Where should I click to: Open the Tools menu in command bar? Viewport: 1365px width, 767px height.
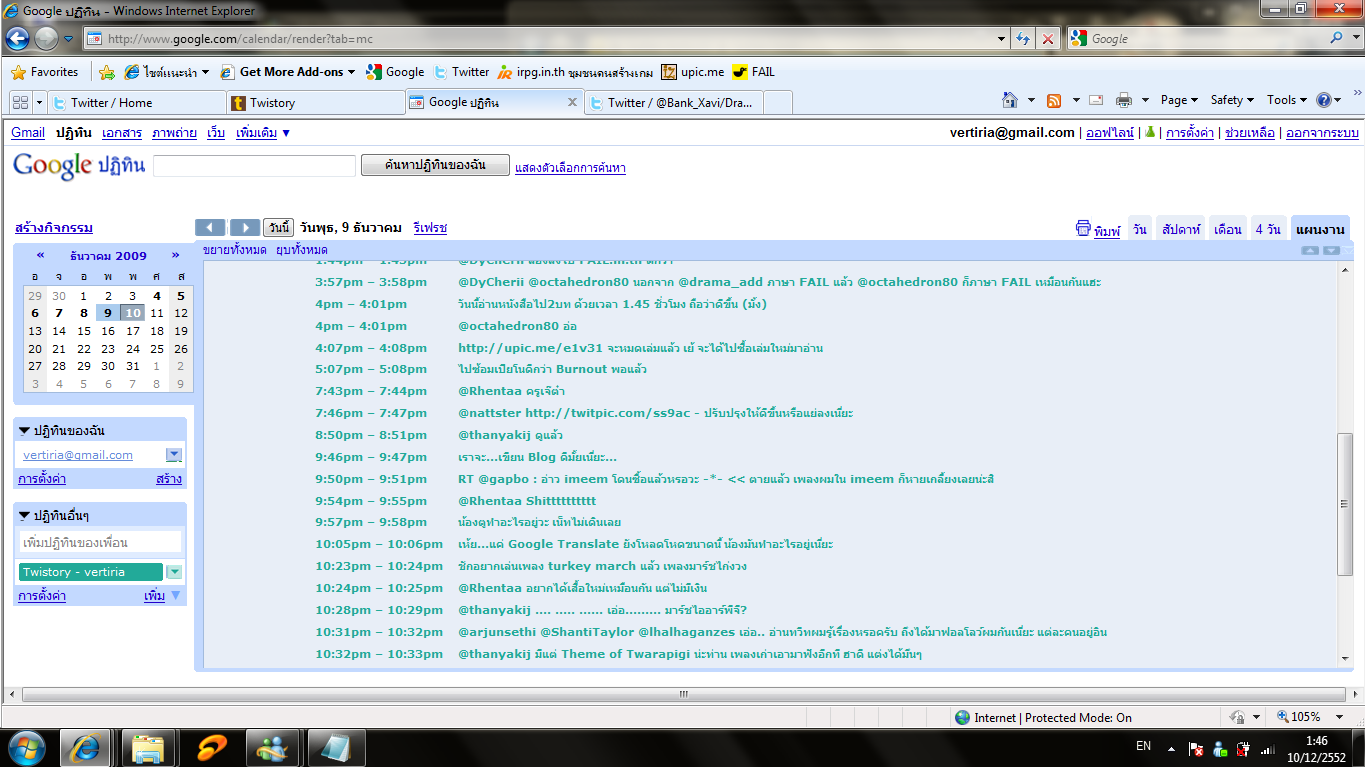1287,100
